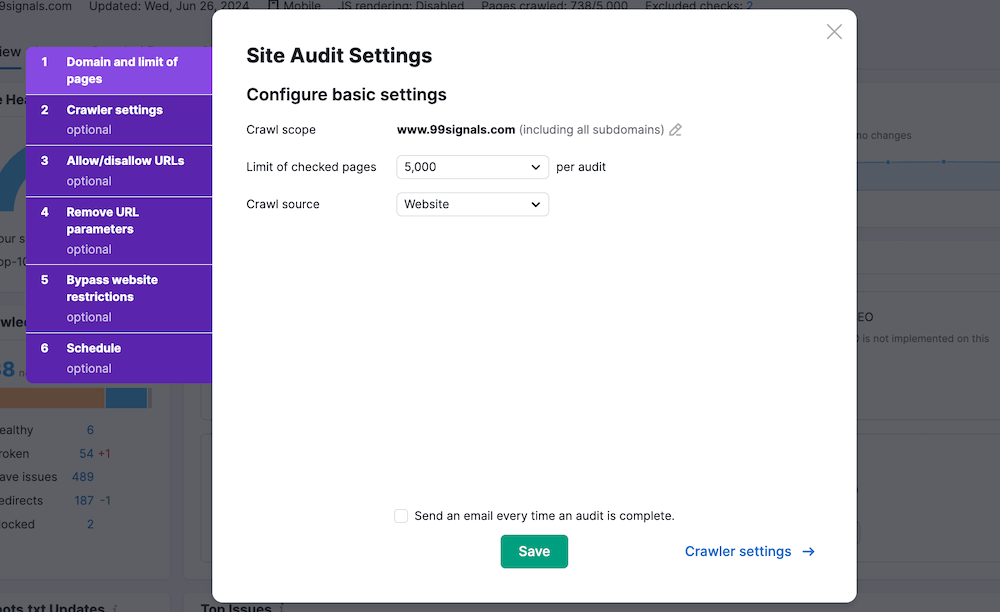
Task: Follow the Crawler settings arrow link at bottom
Action: (749, 551)
